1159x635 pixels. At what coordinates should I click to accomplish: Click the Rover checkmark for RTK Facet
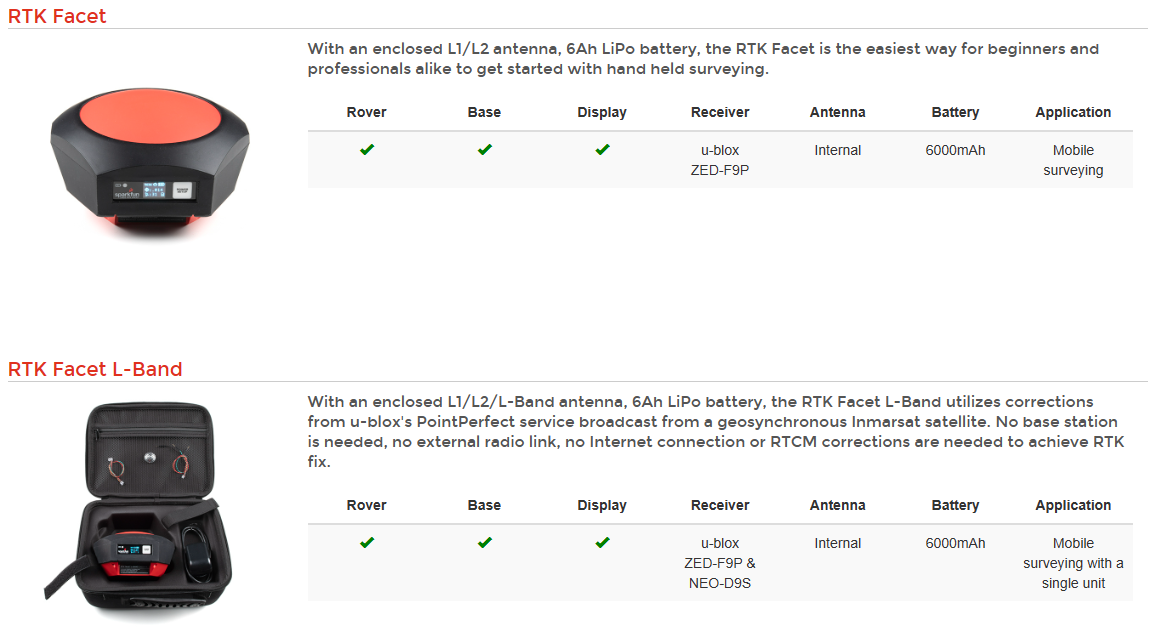pos(367,149)
